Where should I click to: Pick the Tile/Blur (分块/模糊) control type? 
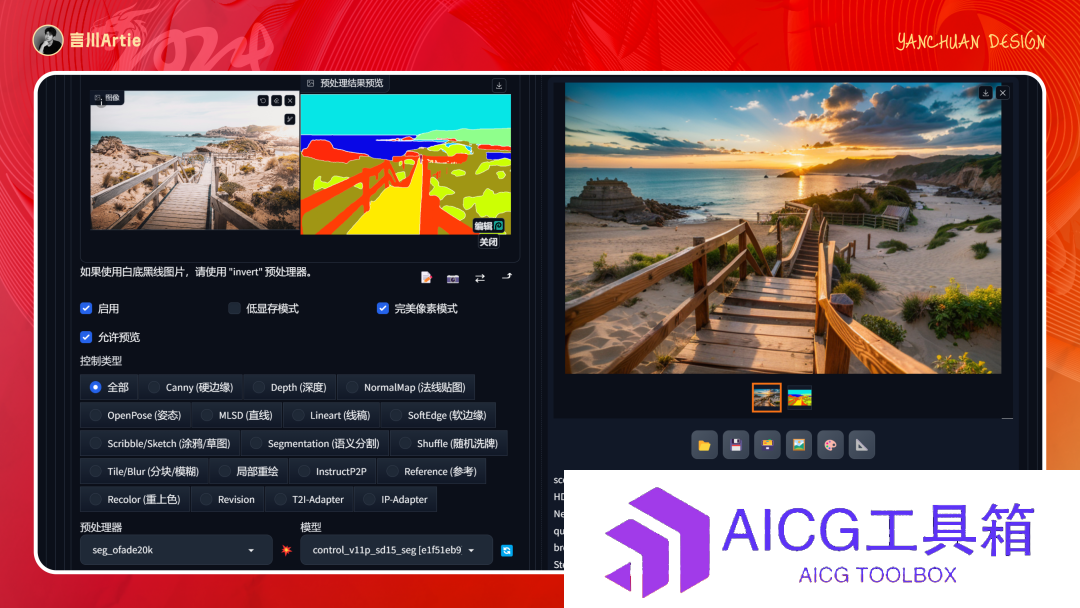[x=145, y=472]
